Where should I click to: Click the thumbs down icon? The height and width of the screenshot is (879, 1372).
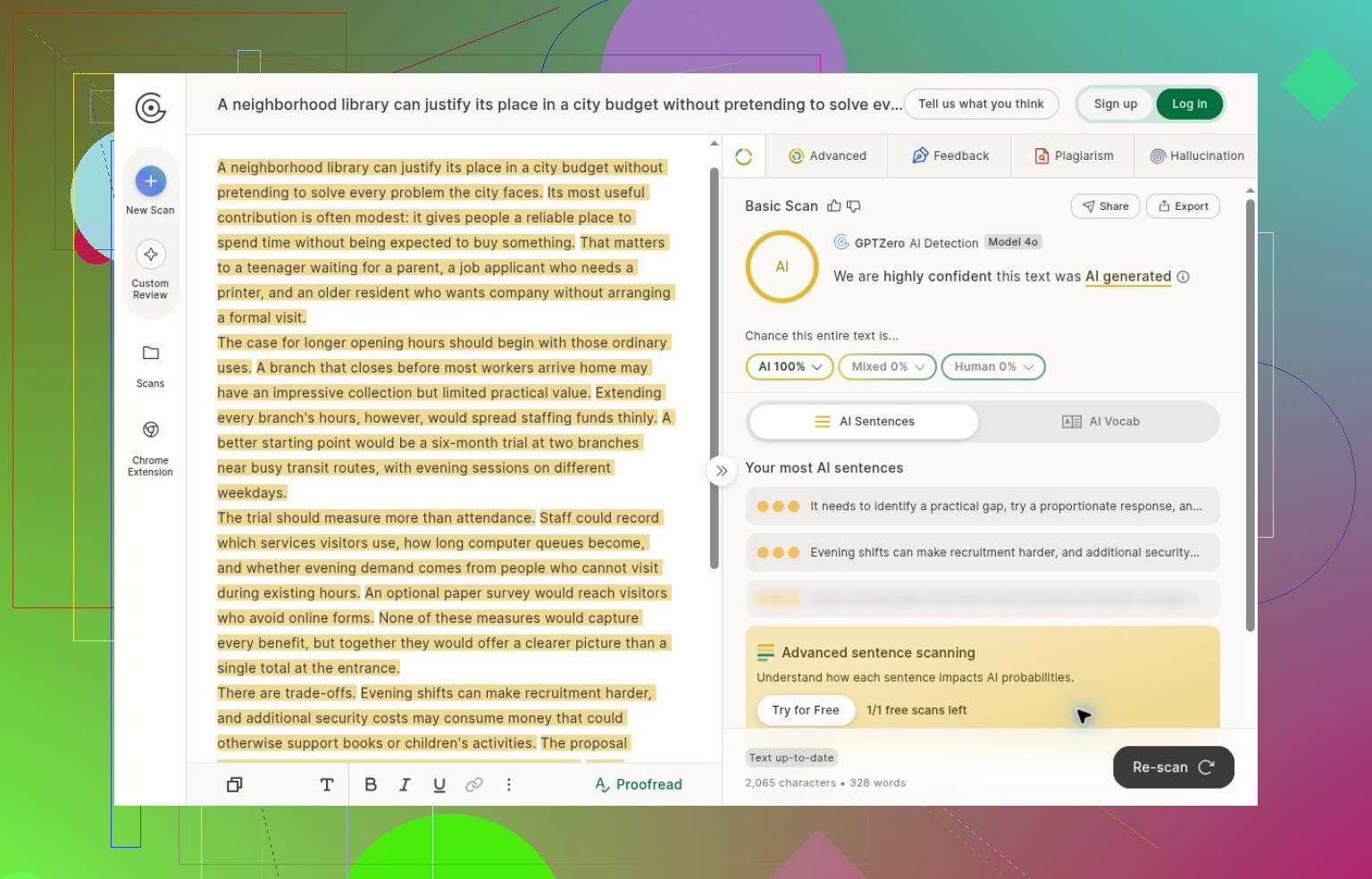[x=853, y=206]
